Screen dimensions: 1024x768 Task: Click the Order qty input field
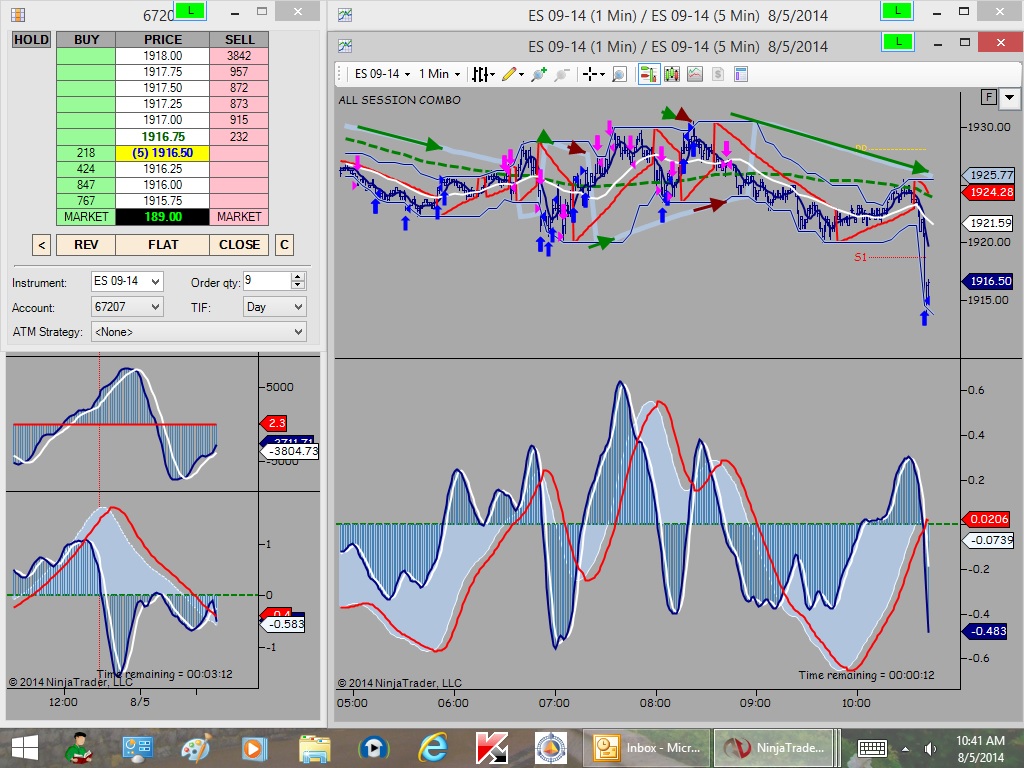266,281
